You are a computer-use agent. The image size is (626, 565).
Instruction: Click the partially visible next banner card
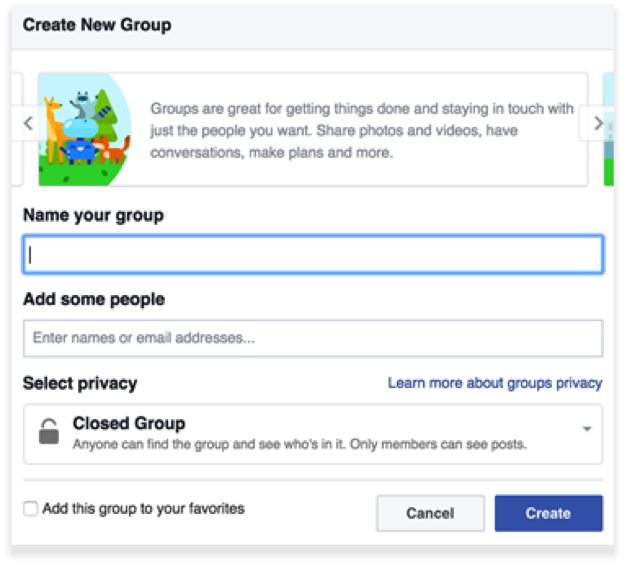(x=609, y=129)
